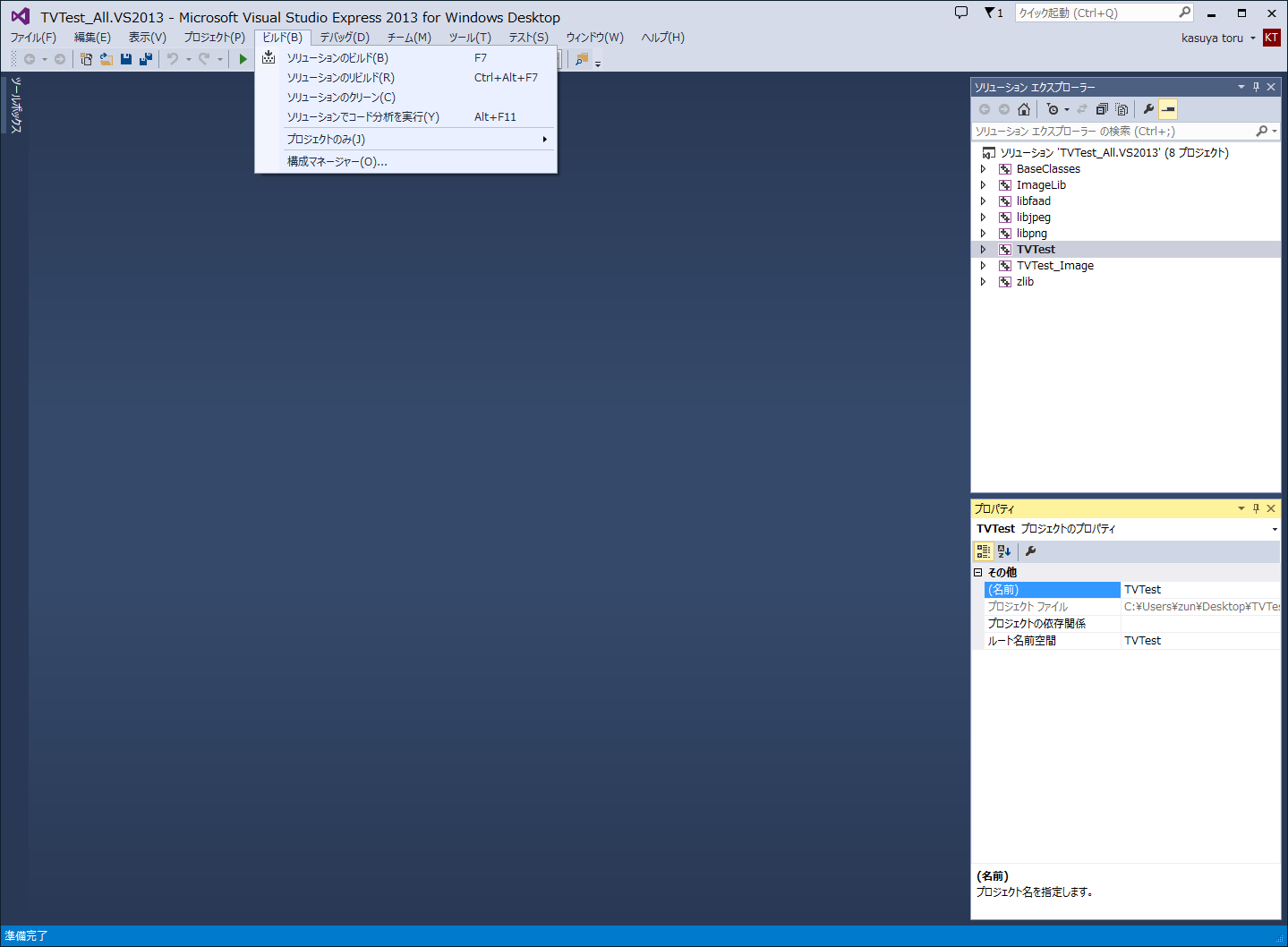This screenshot has height=947, width=1288.
Task: Open the kasuya toru account dropdown
Action: tap(1253, 38)
